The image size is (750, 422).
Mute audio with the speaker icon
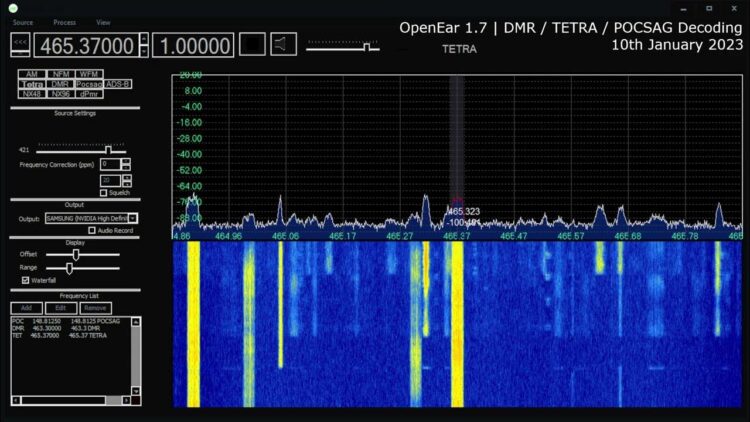click(x=284, y=45)
